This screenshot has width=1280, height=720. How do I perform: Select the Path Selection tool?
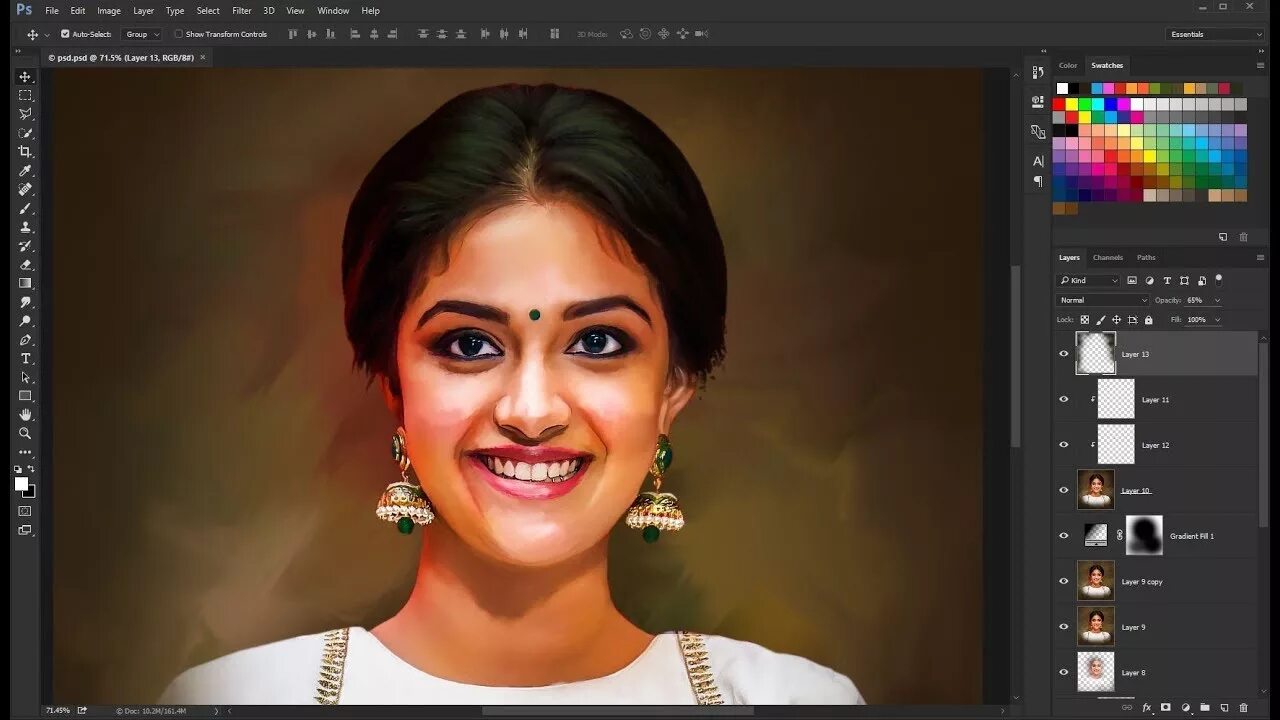click(25, 377)
